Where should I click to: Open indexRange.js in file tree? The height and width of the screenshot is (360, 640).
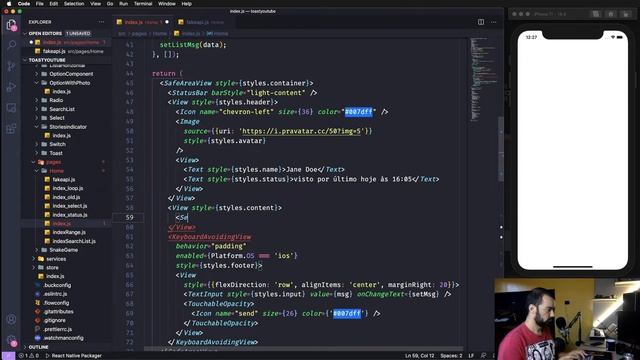tap(69, 232)
